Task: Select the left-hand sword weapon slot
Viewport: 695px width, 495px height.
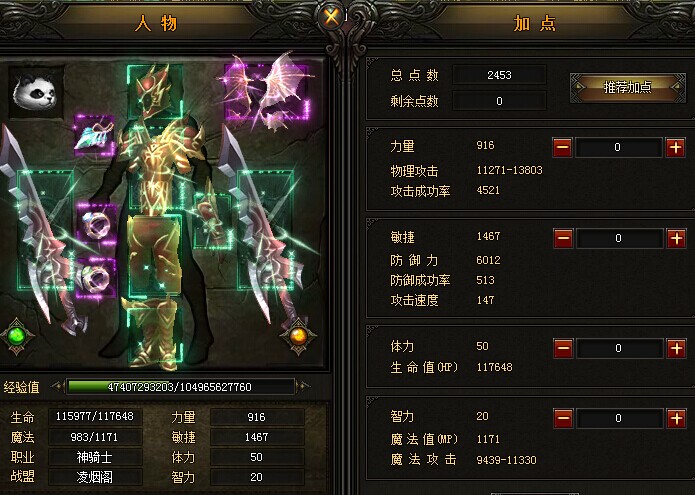Action: 45,230
